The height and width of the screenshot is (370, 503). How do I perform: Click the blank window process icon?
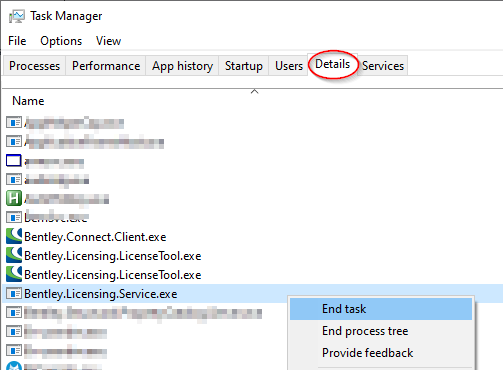click(x=14, y=161)
